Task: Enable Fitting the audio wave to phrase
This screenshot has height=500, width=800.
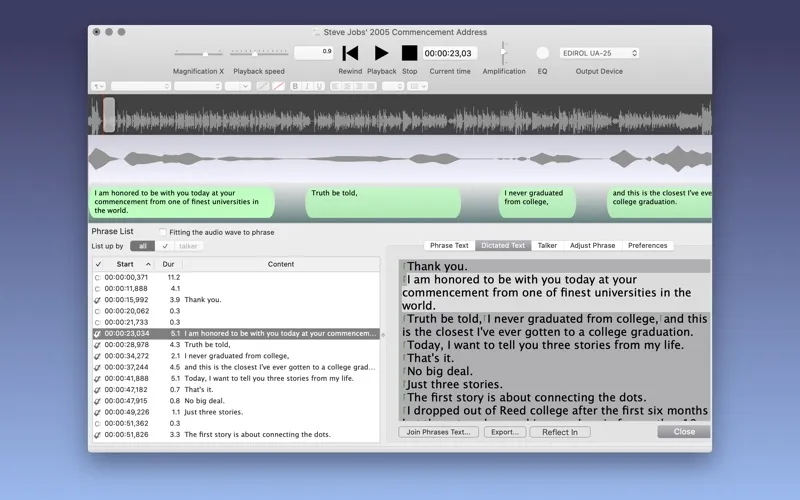Action: coord(162,232)
